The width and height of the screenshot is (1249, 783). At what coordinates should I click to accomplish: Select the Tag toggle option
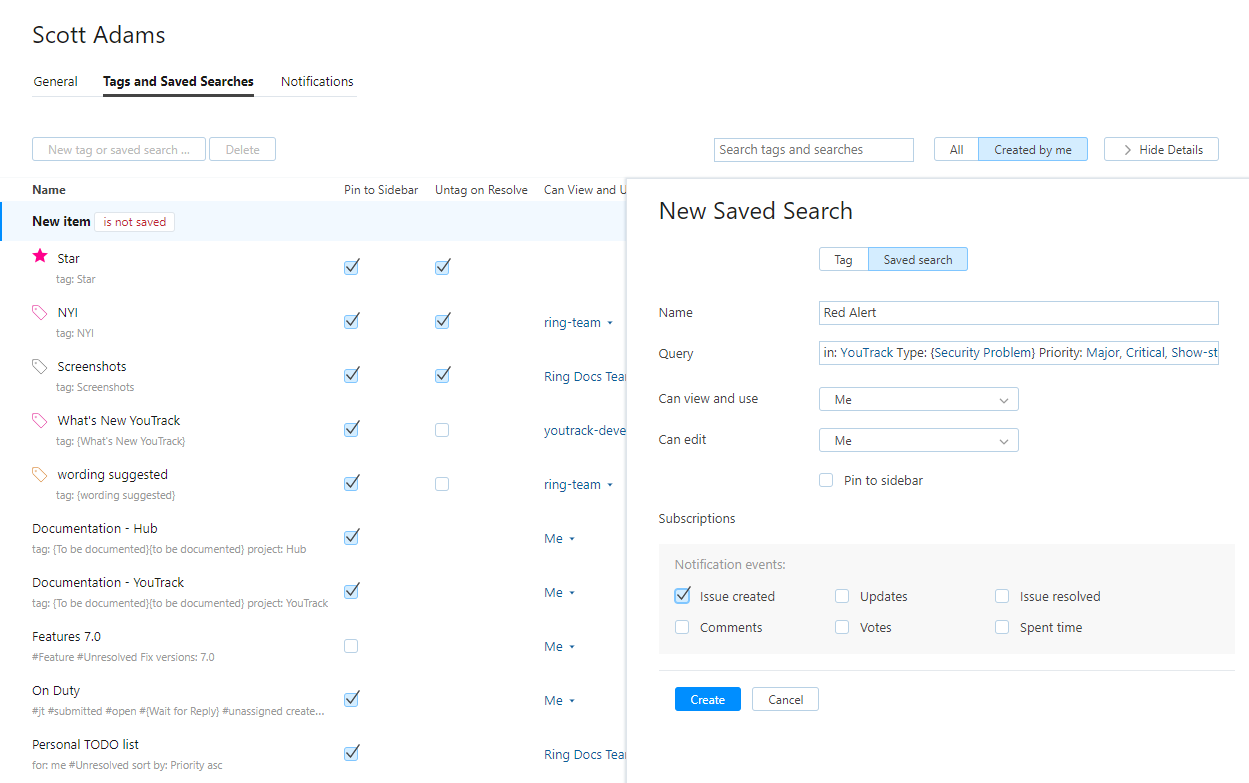pyautogui.click(x=843, y=260)
